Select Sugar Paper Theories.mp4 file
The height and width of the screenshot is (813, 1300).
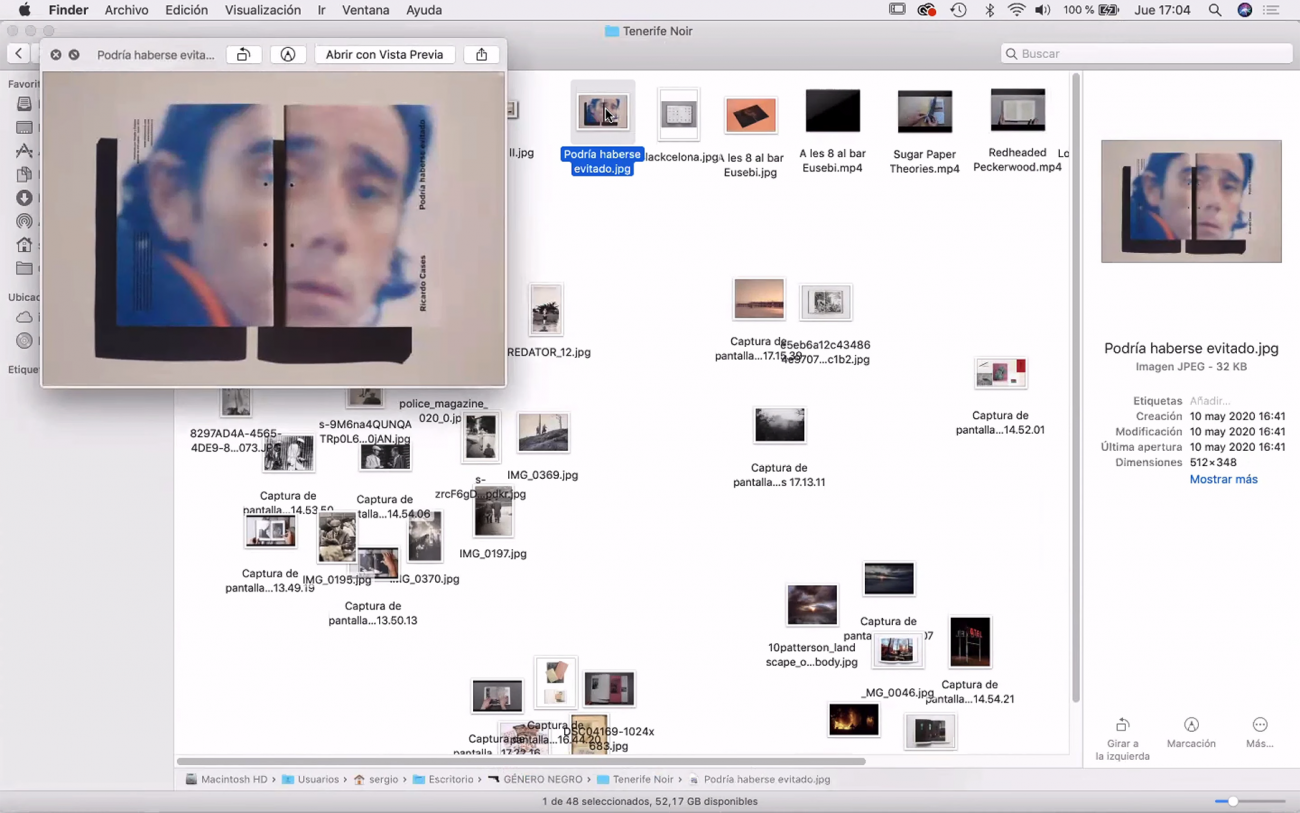(x=925, y=111)
